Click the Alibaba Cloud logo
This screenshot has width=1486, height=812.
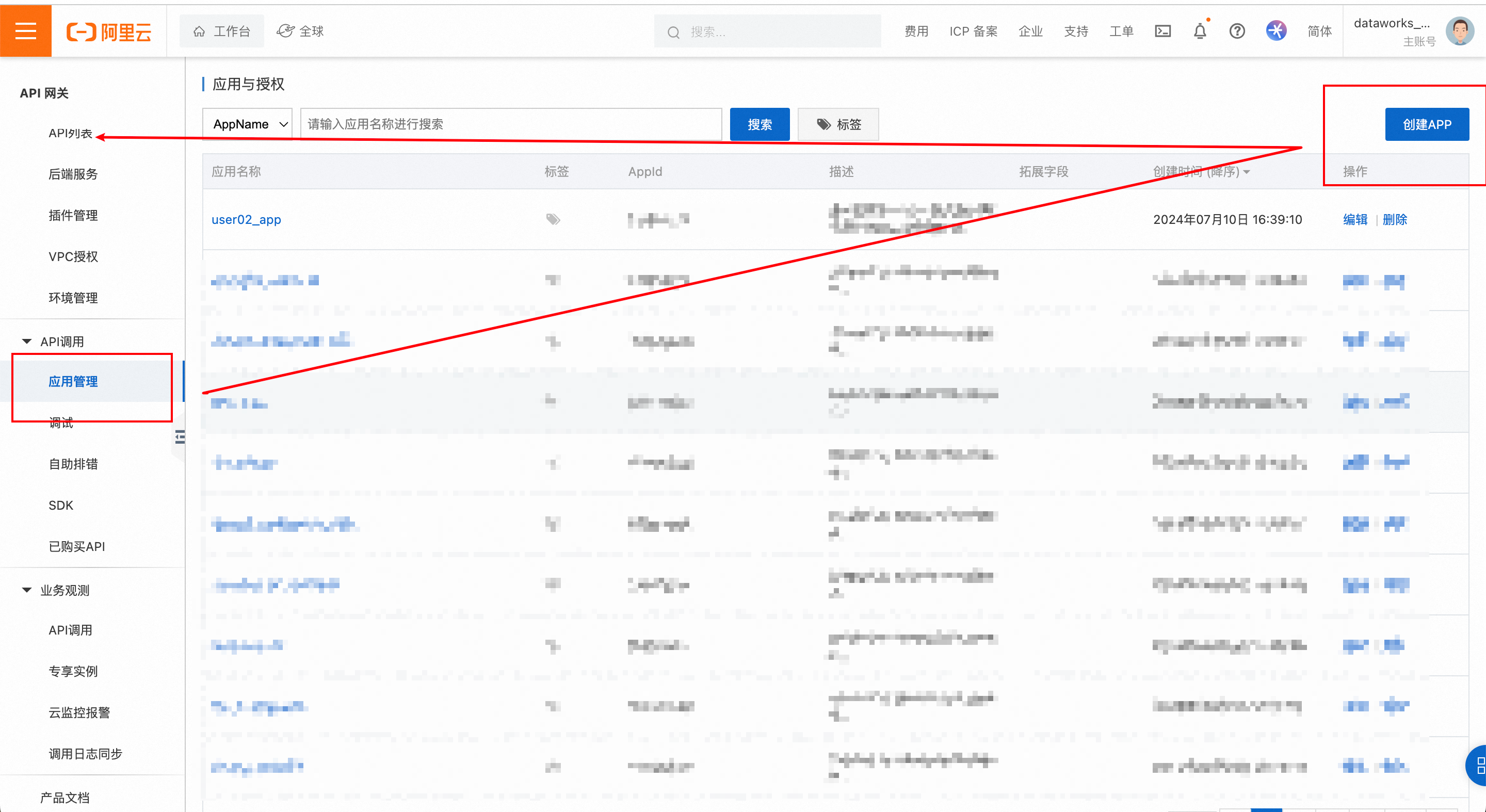pos(109,31)
